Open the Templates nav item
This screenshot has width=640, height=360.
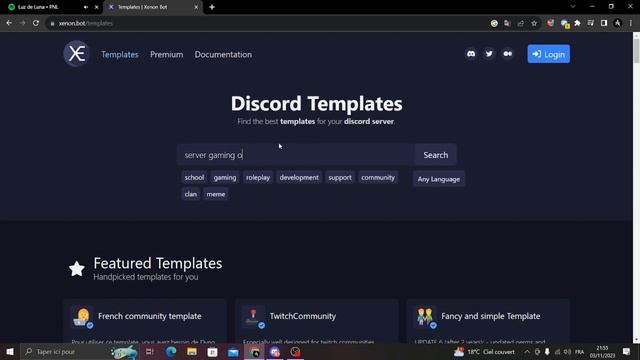click(120, 54)
